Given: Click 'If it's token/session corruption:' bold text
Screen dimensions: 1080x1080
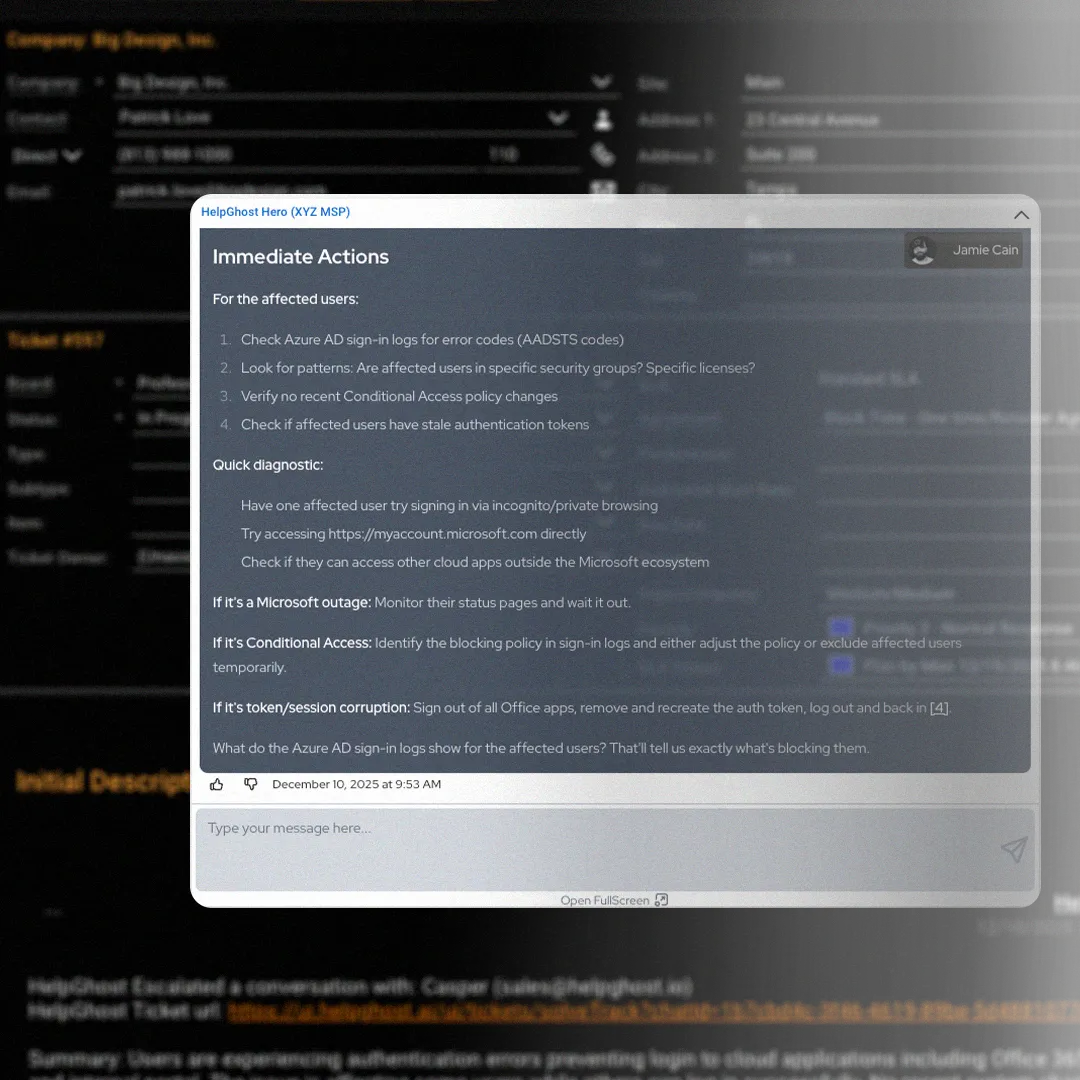Looking at the screenshot, I should (311, 708).
